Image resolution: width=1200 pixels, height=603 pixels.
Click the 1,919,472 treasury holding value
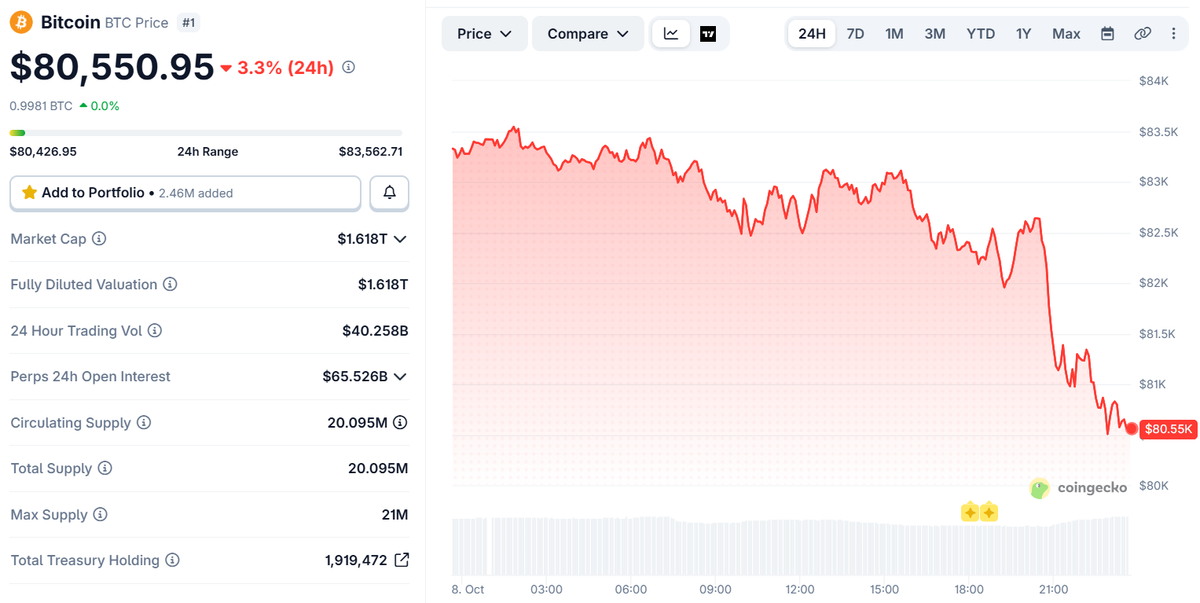click(x=356, y=561)
